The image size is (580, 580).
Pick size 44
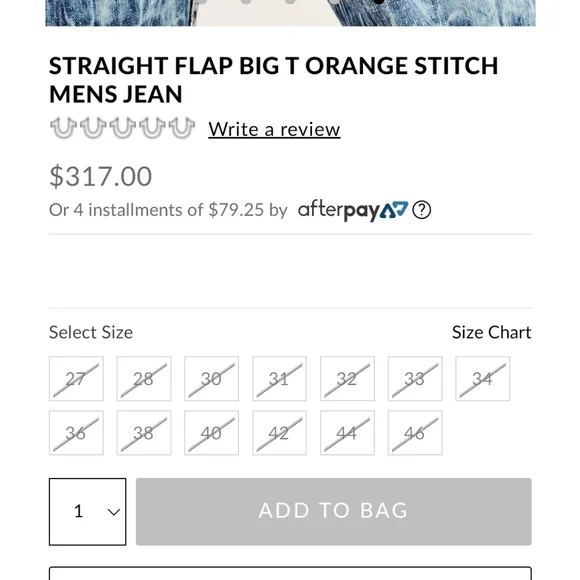pos(347,433)
